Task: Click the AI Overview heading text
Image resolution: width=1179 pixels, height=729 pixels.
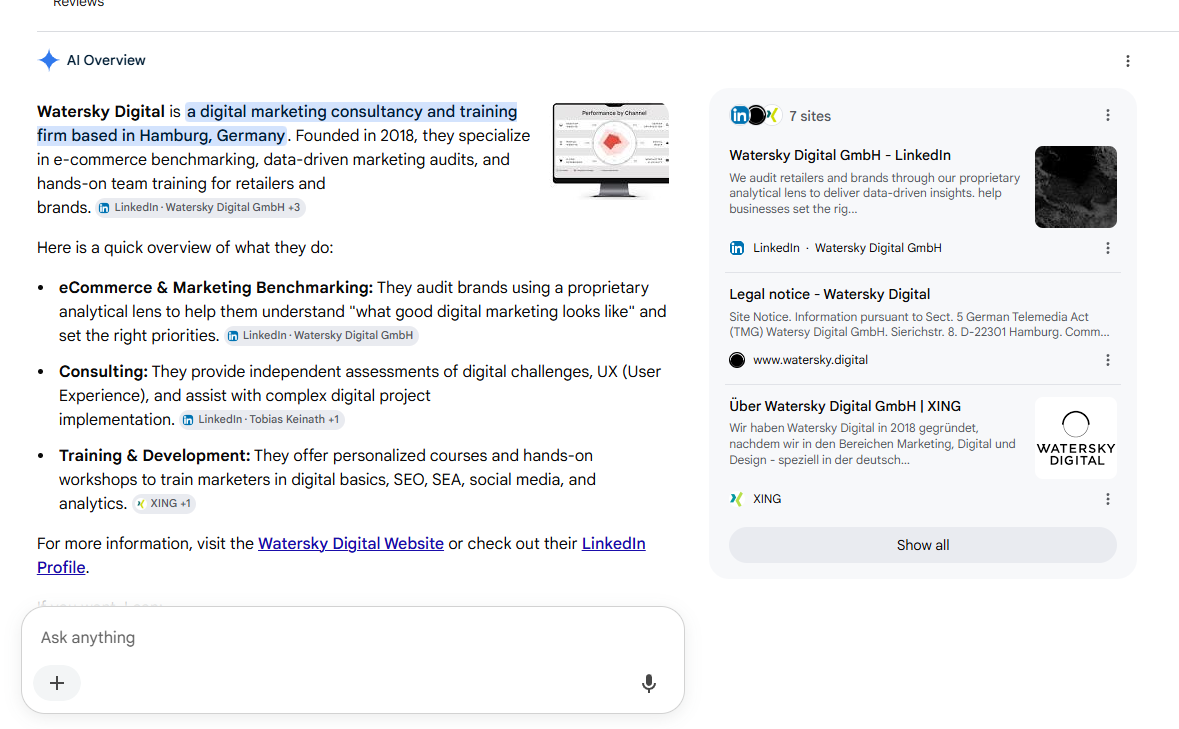Action: click(106, 60)
